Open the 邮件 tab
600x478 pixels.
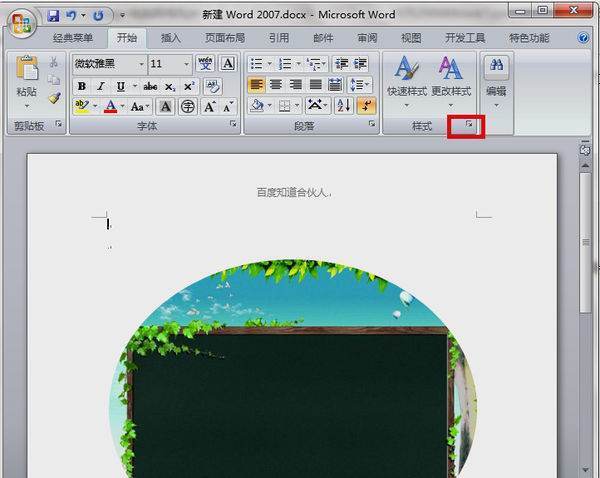(x=323, y=38)
